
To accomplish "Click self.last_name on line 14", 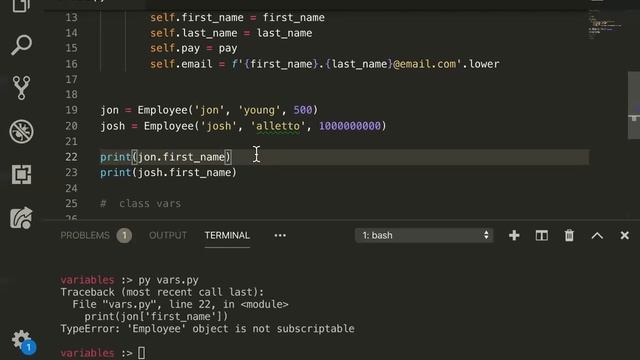I will point(193,33).
